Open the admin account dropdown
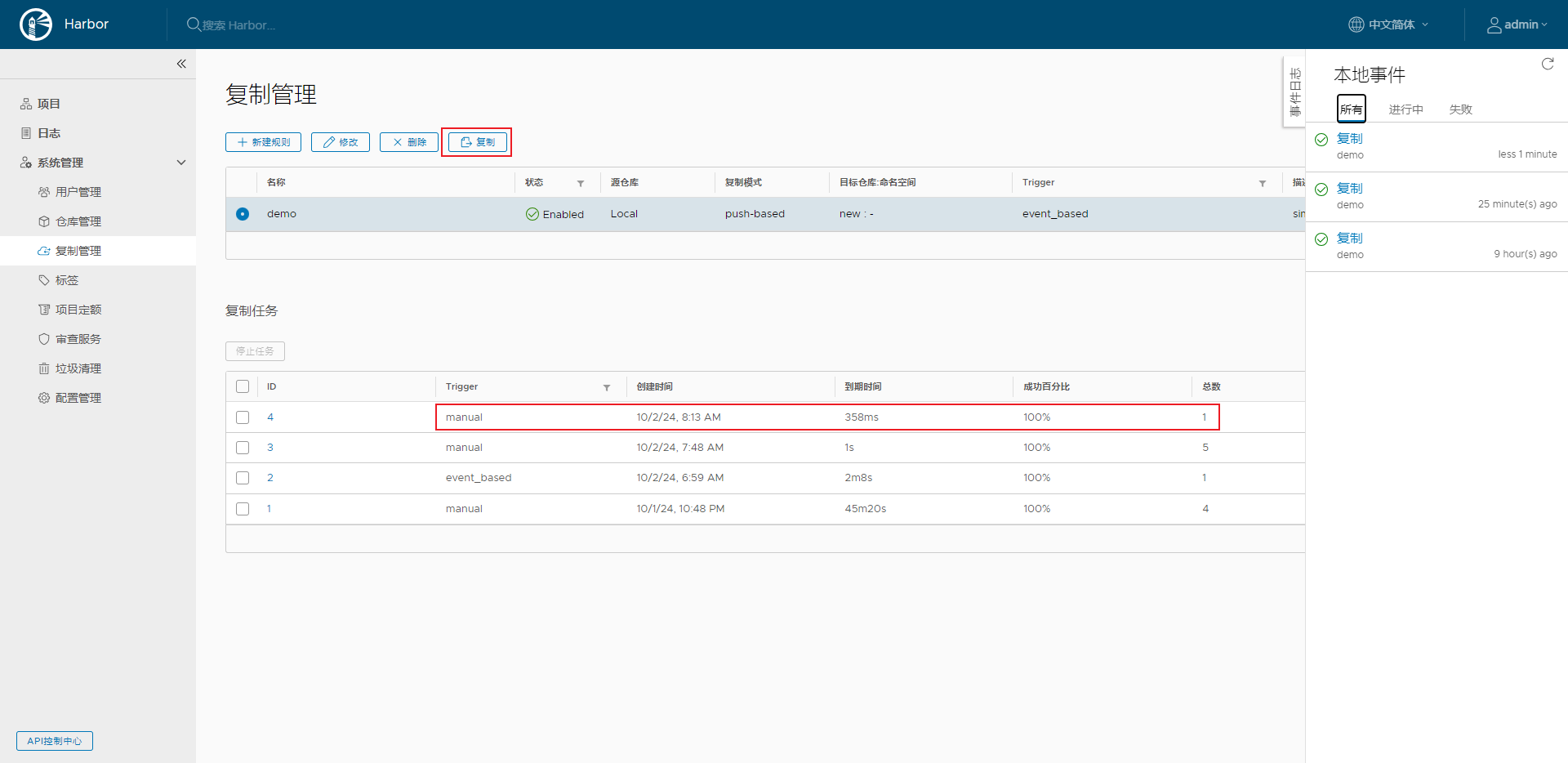Image resolution: width=1568 pixels, height=763 pixels. tap(1517, 25)
